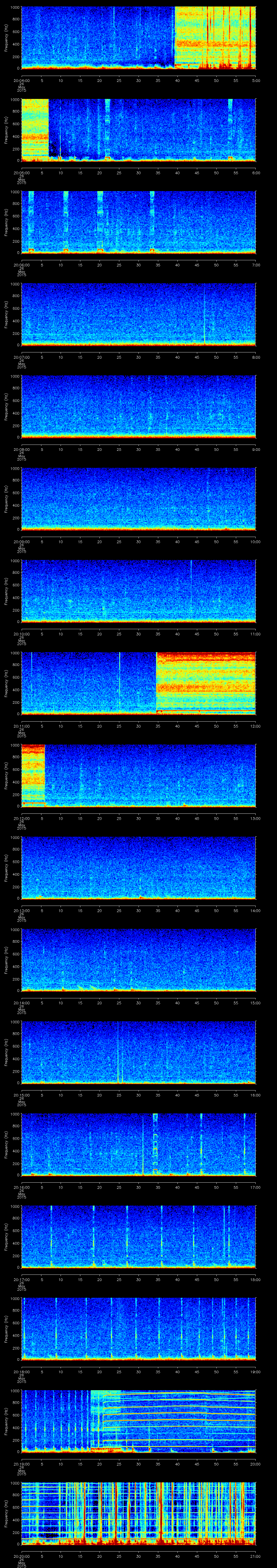Select the spectrogram panel starting at 20:11:00
This screenshot has height=1568, width=277.
[139, 683]
